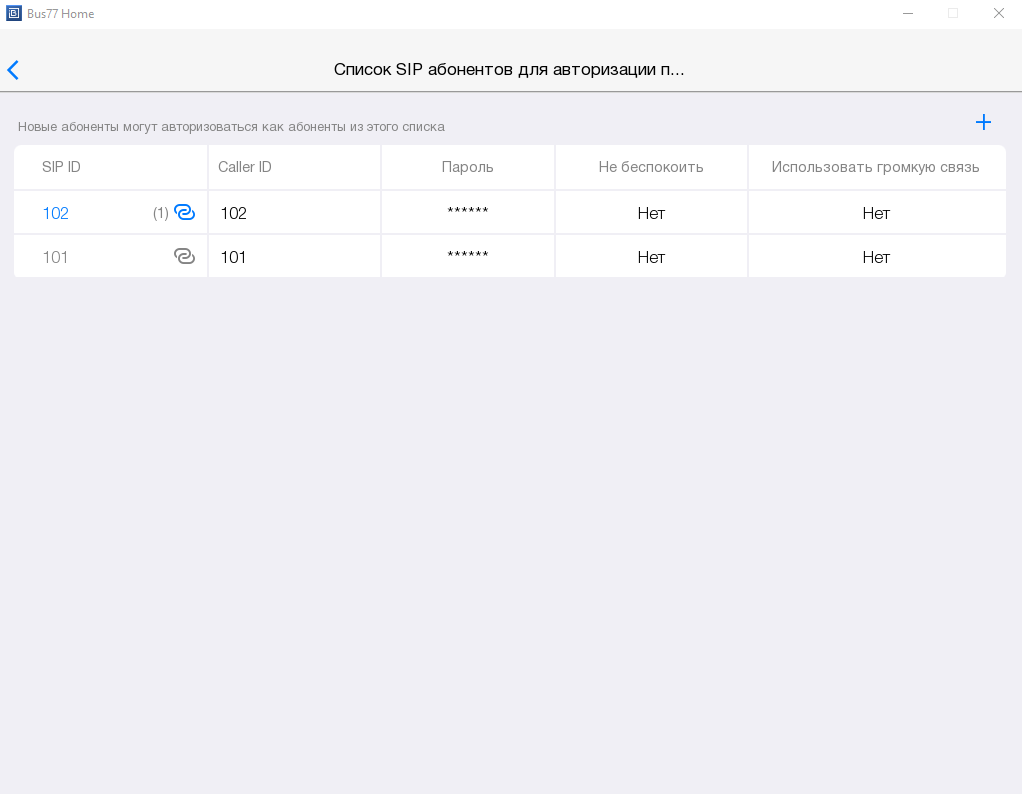Toggle Не беспокоить for subscriber 102
Viewport: 1022px width, 794px height.
pyautogui.click(x=651, y=213)
